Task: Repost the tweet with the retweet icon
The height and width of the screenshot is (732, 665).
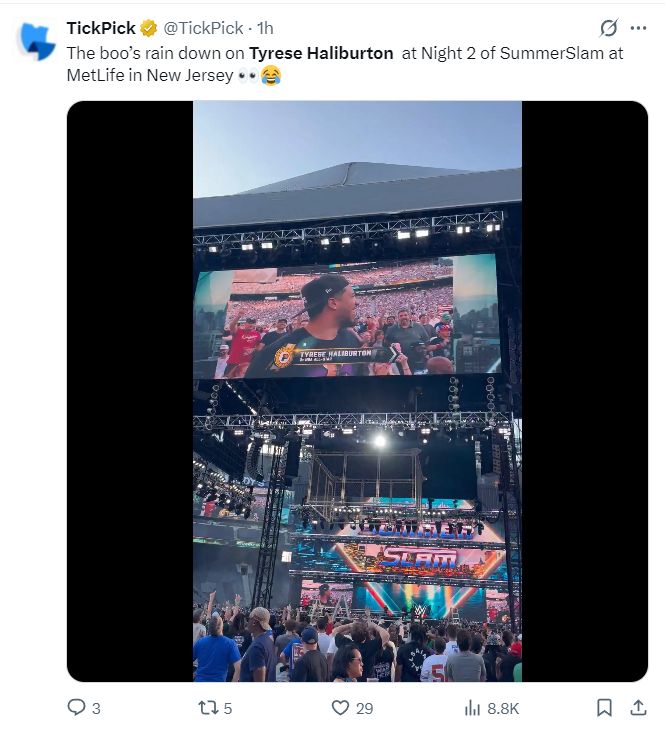Action: [208, 708]
